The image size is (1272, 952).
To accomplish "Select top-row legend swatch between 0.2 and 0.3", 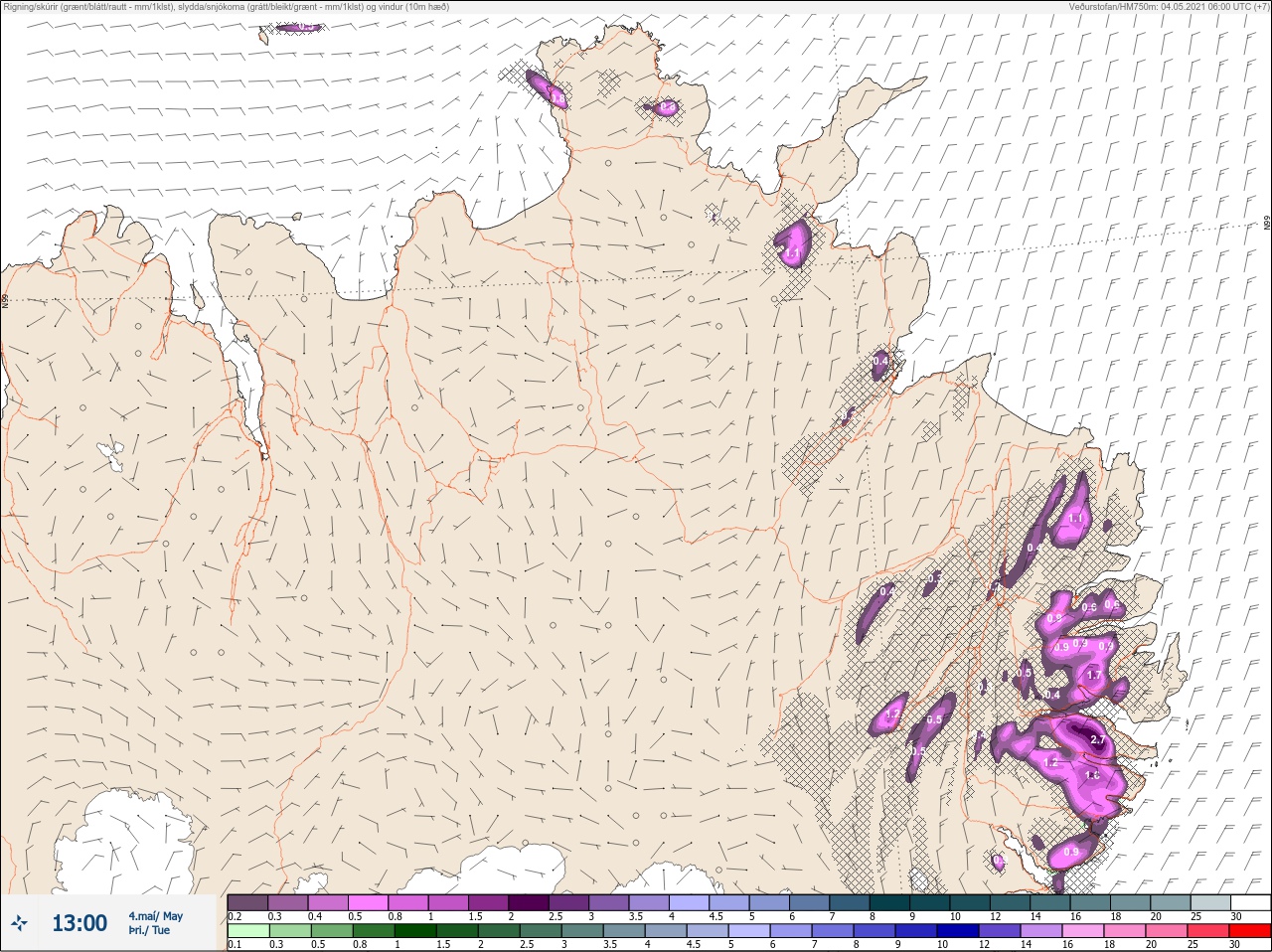I will 247,902.
